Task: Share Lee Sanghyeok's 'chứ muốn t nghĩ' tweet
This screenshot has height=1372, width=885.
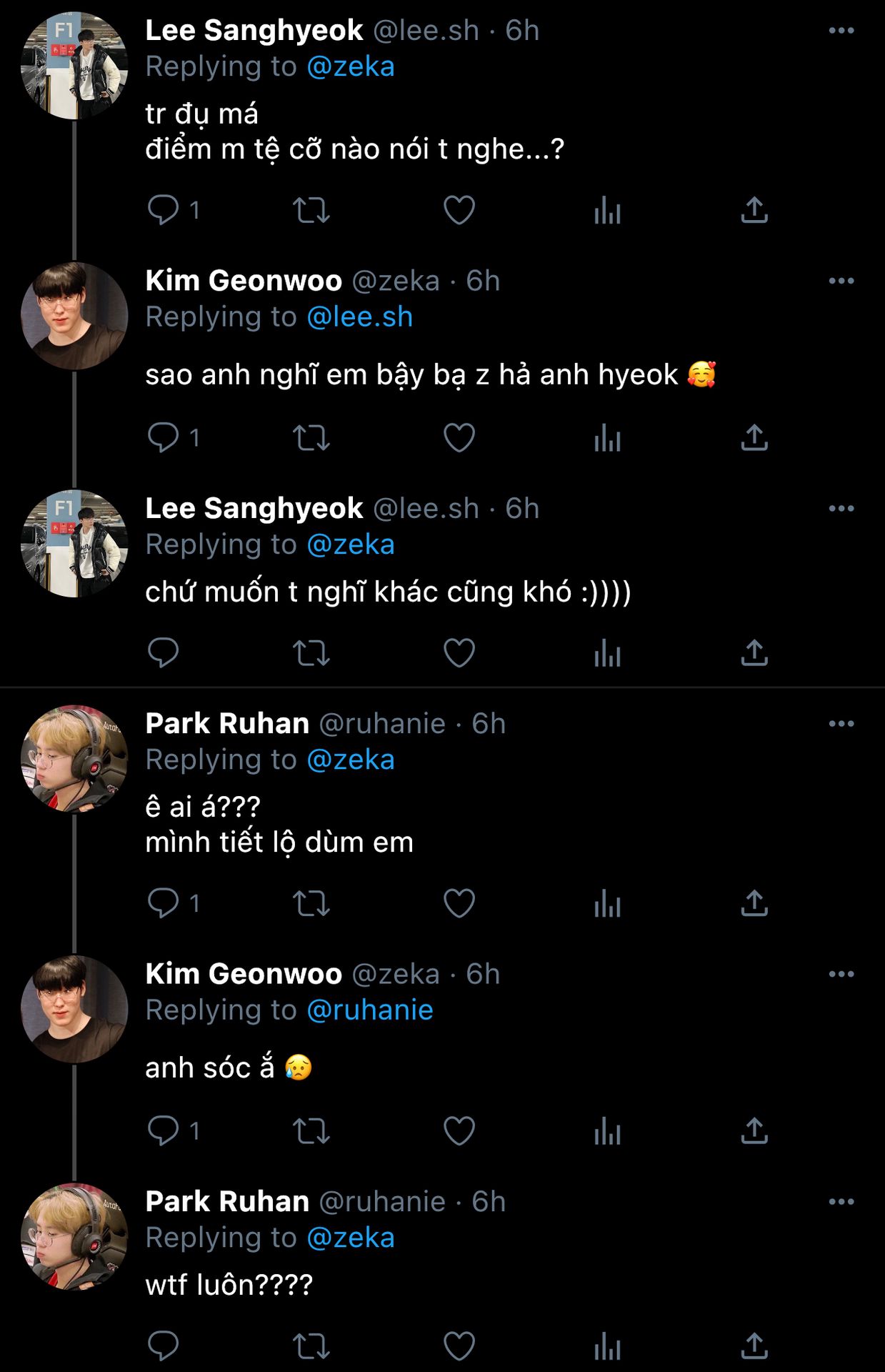Action: point(754,652)
